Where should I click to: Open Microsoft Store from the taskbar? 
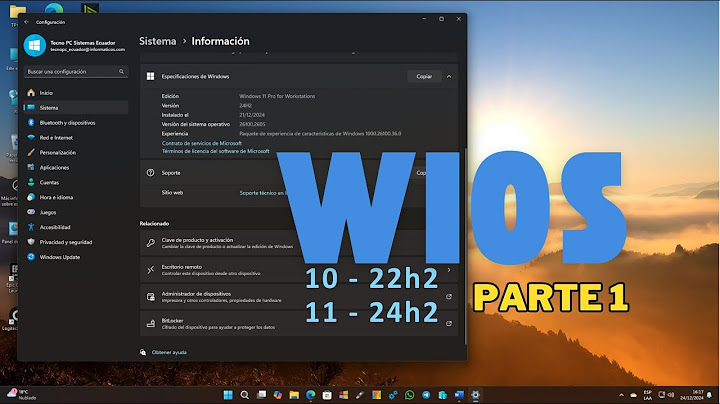[327, 395]
